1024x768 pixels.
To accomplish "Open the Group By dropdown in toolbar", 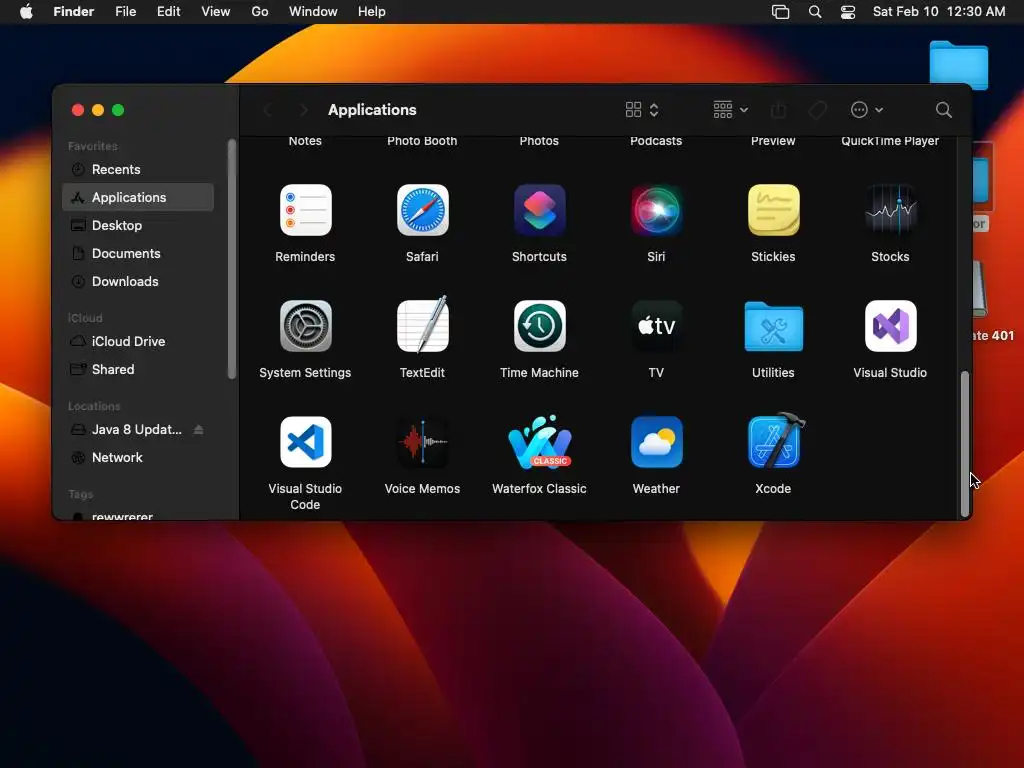I will (730, 110).
